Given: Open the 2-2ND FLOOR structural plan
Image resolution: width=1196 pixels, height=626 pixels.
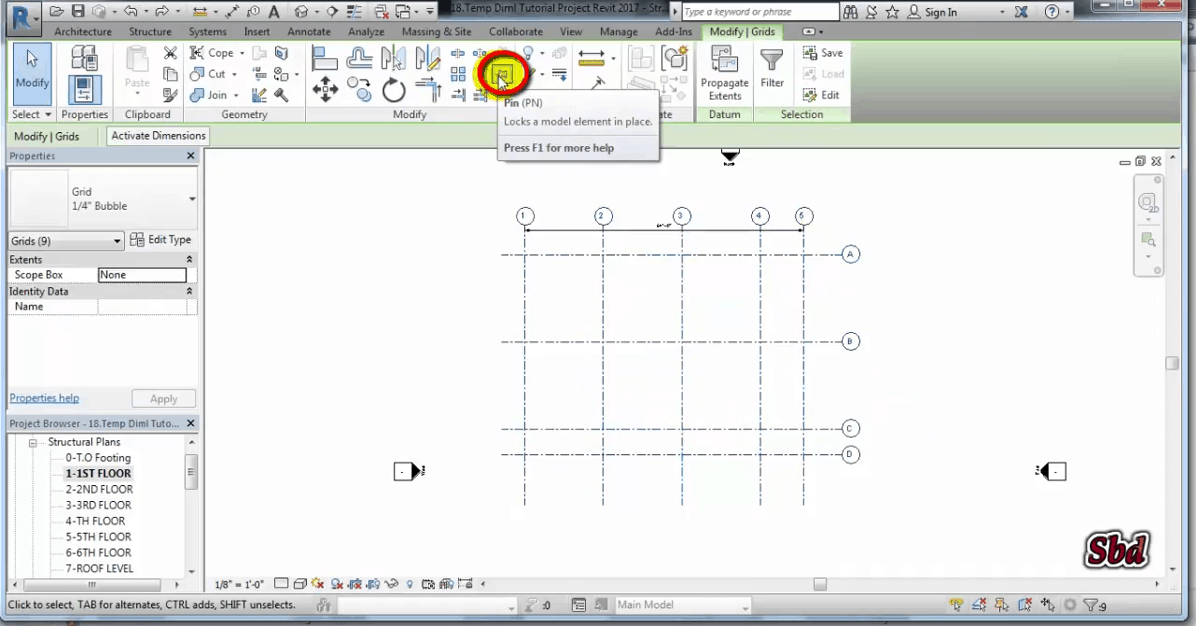Looking at the screenshot, I should (x=99, y=489).
